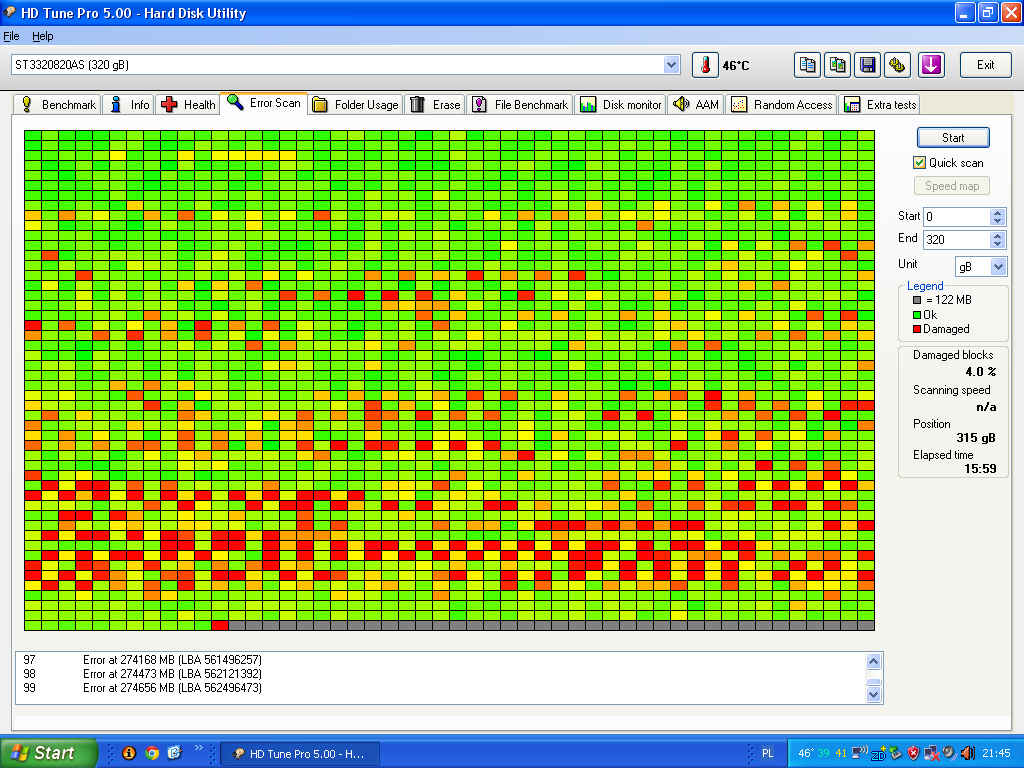Select error row 99 at 274656 MB
Image resolution: width=1024 pixels, height=768 pixels.
(440, 688)
